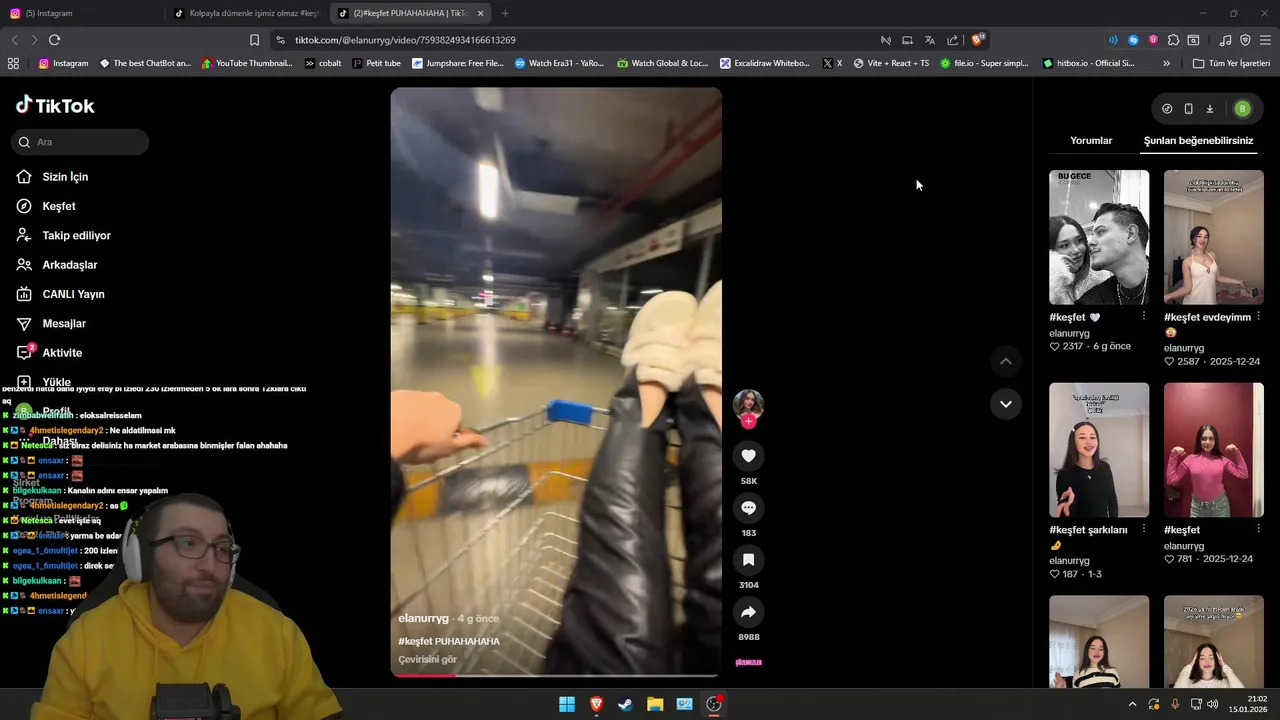
Task: Click the phone icon in TikTok header
Action: 1188,109
